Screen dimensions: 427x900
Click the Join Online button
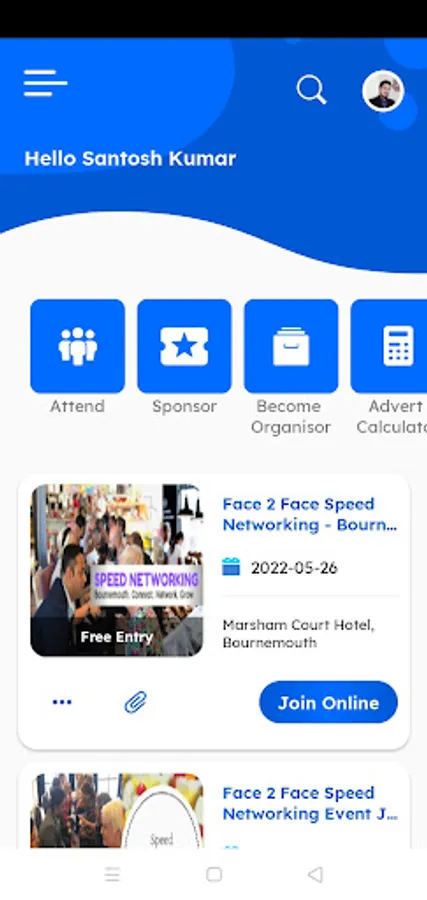(328, 702)
